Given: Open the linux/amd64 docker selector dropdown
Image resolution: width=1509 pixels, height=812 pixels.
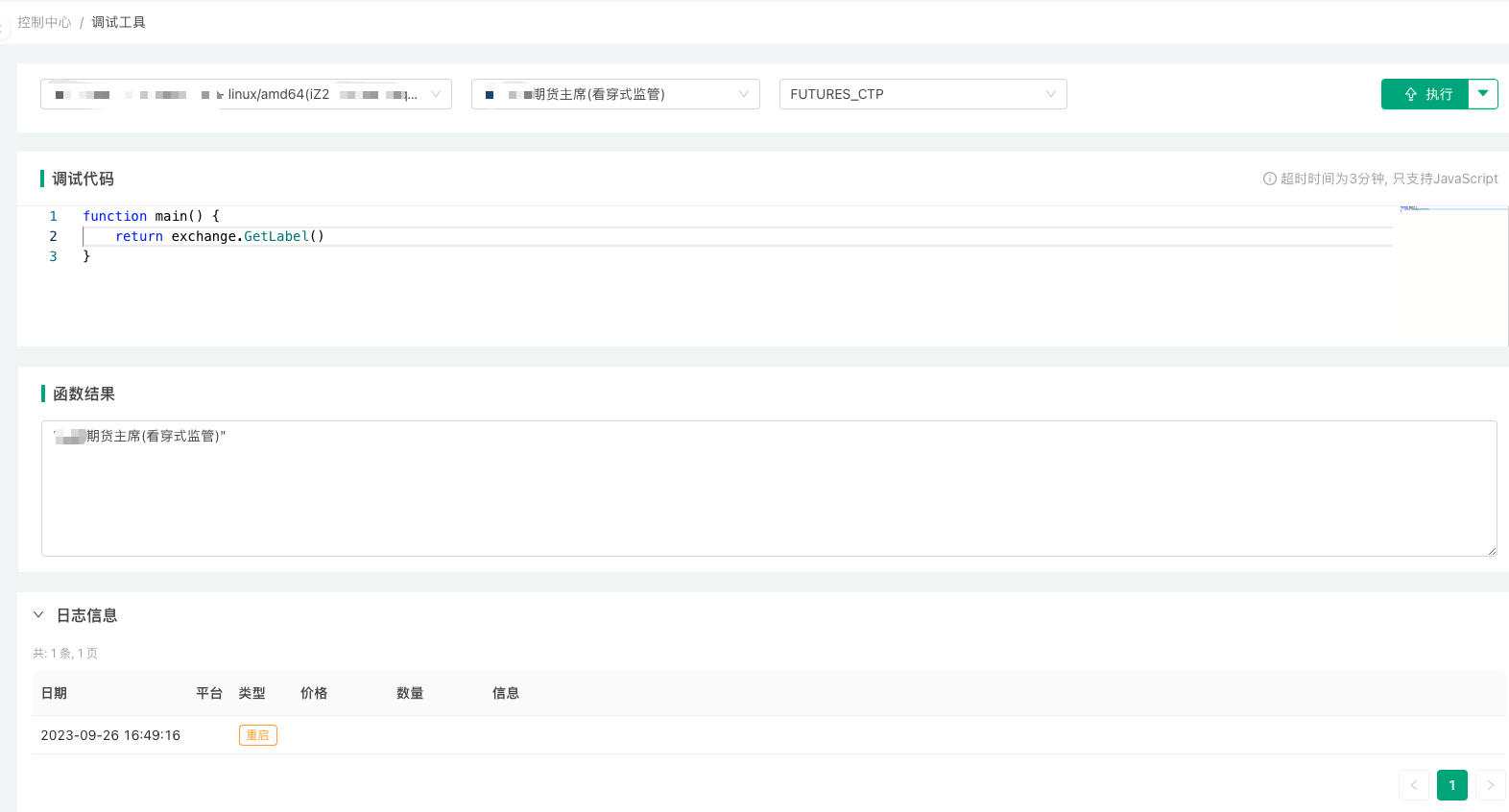Looking at the screenshot, I should 246,94.
